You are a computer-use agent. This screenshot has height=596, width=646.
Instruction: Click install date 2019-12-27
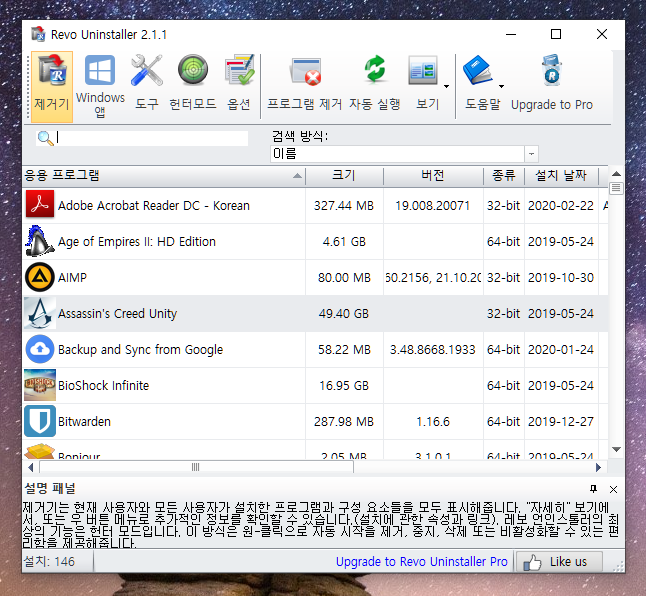[x=561, y=421]
